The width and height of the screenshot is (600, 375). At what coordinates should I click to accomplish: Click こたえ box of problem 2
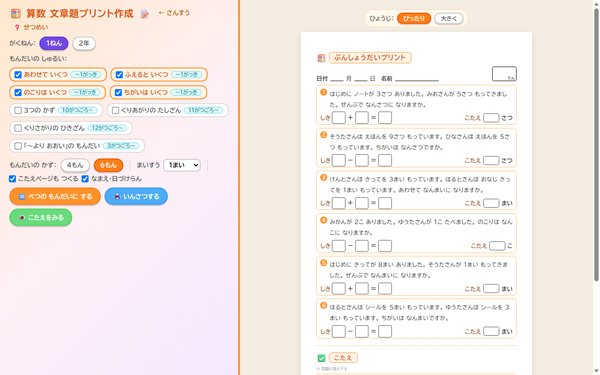(x=491, y=160)
